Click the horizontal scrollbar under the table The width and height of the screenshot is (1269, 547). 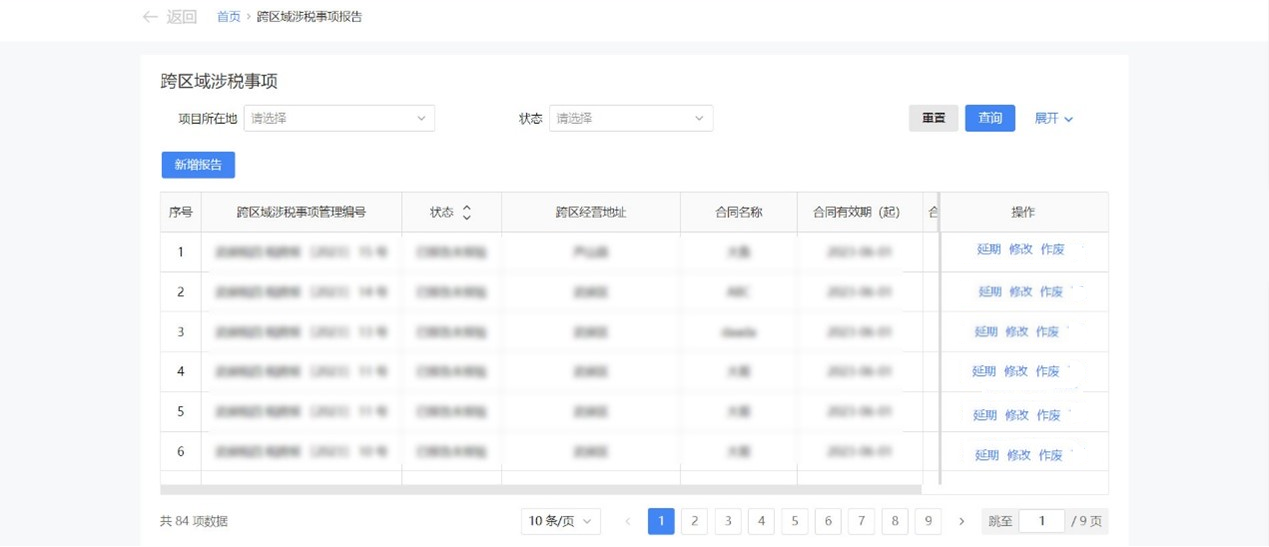[540, 490]
